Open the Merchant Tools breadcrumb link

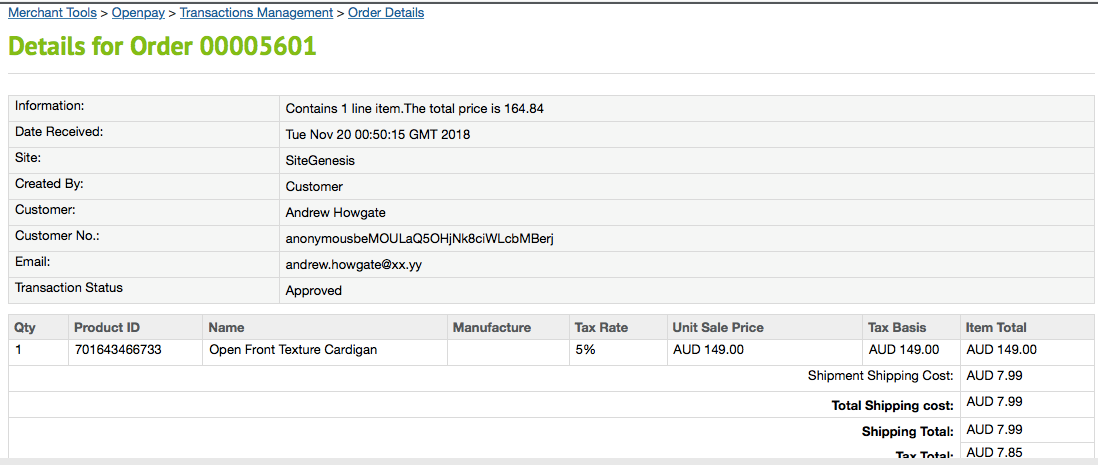point(52,13)
